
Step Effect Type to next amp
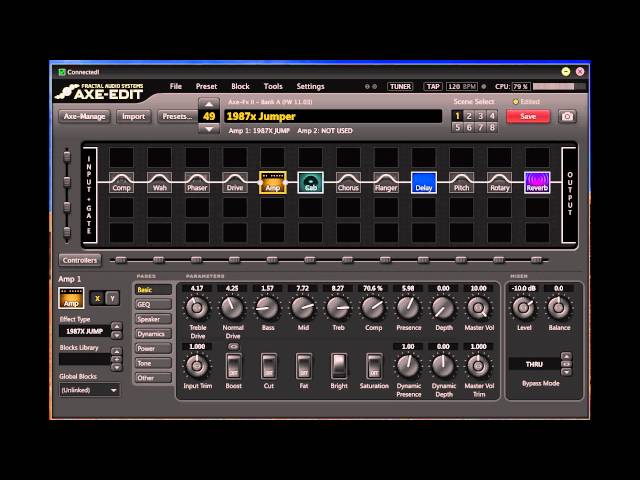117,336
